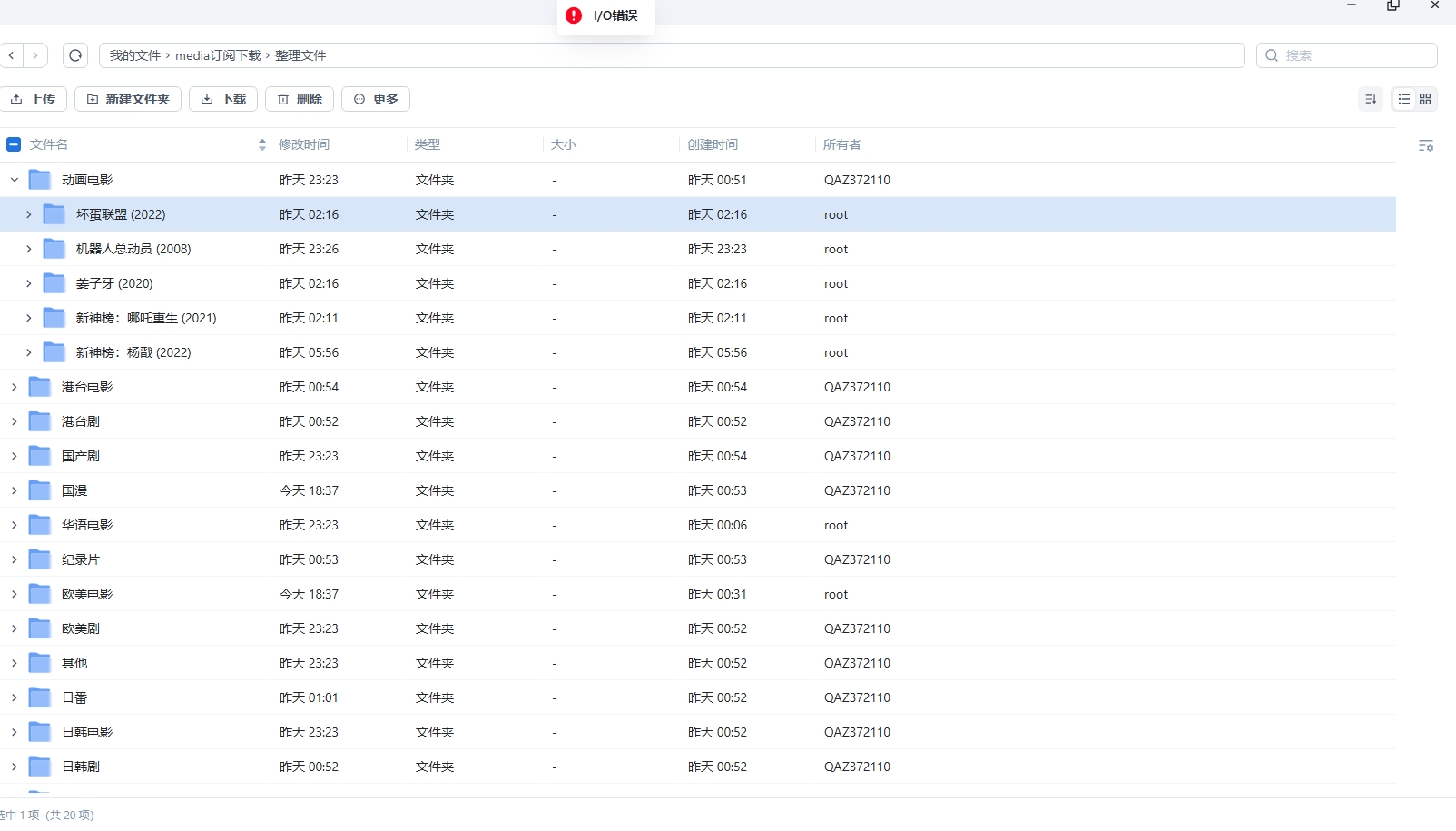Click the 日番 folder name
This screenshot has width=1456, height=831.
coord(74,697)
